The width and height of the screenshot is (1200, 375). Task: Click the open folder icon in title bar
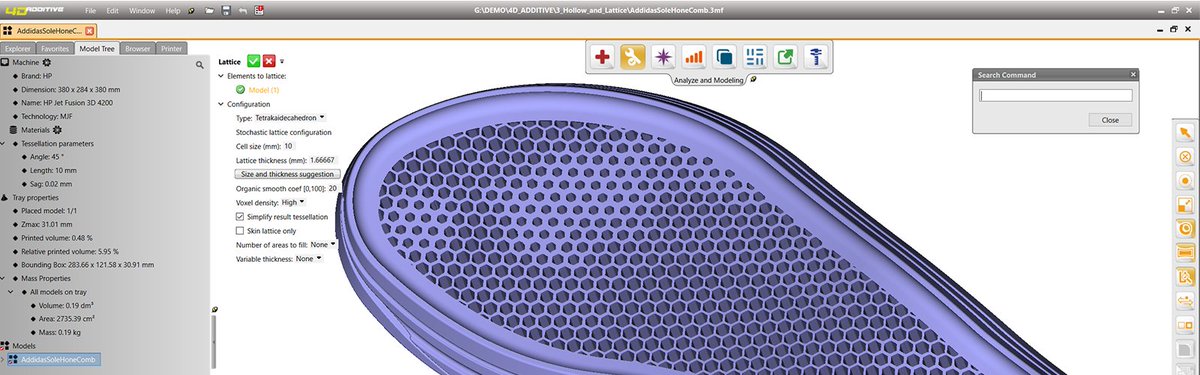pos(209,10)
